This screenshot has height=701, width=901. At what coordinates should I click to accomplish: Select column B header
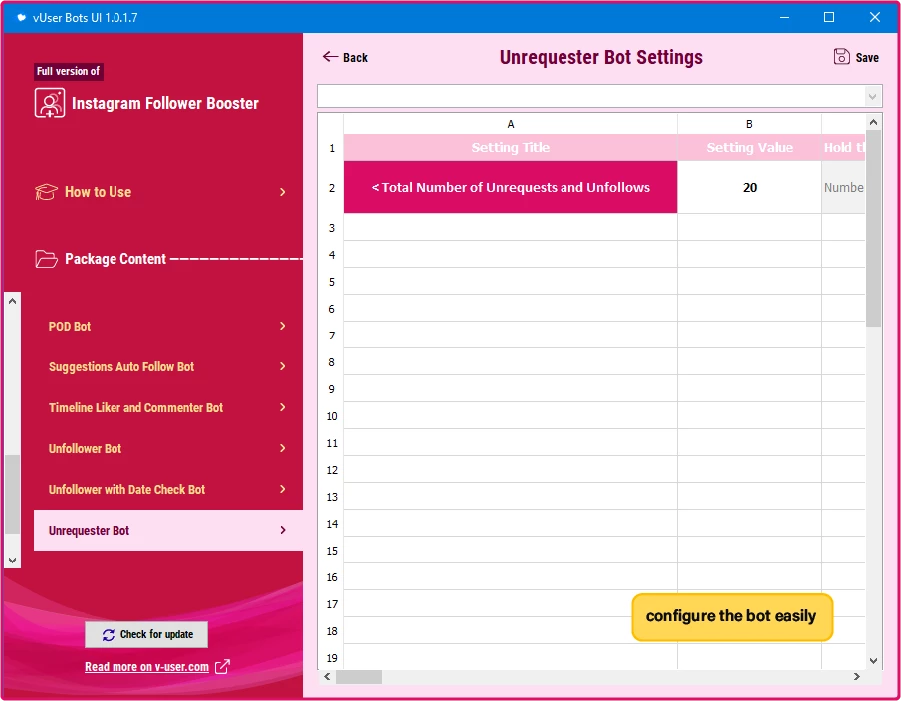(749, 124)
